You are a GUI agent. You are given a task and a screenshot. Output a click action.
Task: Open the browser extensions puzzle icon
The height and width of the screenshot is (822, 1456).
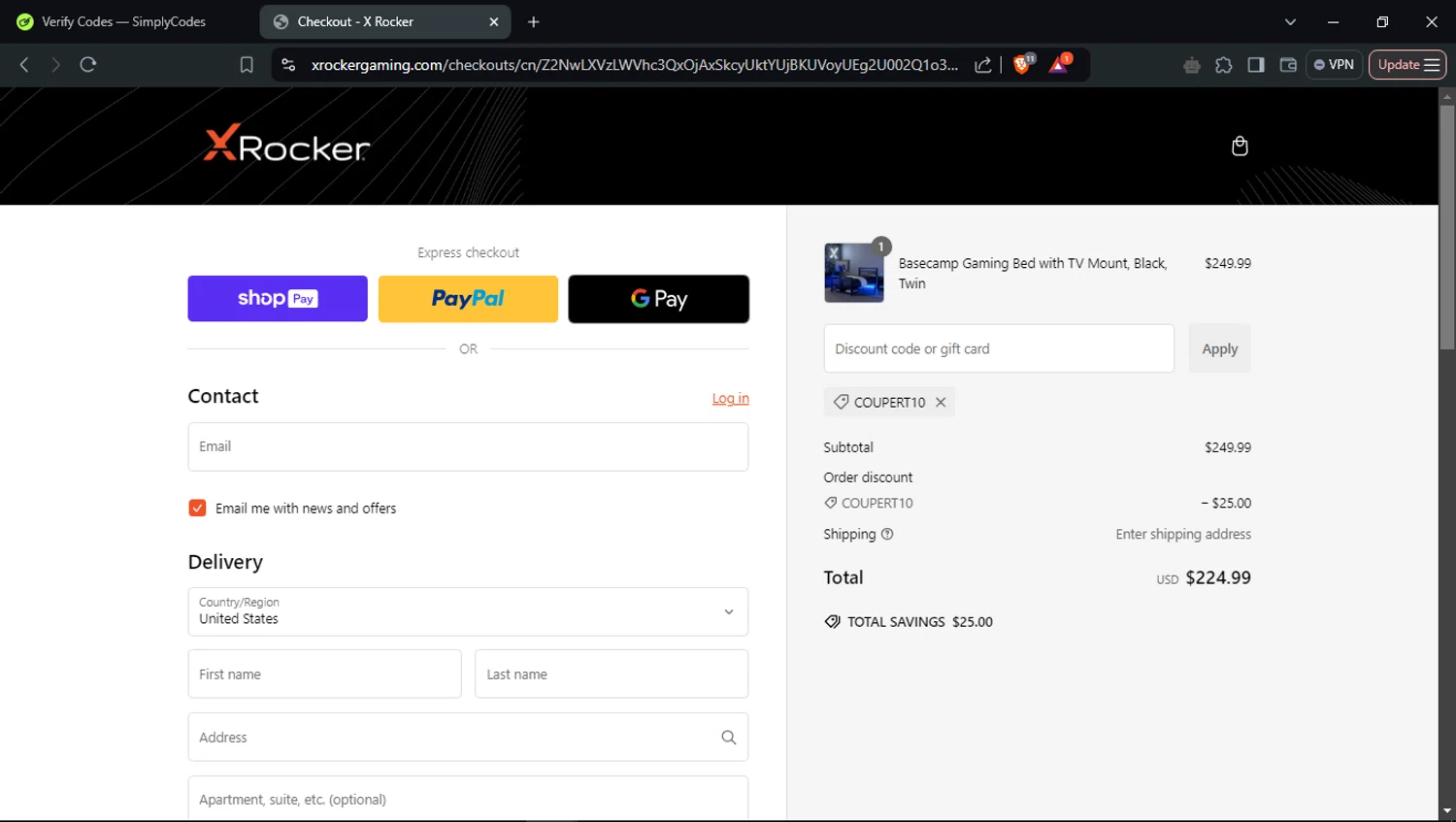pos(1224,65)
